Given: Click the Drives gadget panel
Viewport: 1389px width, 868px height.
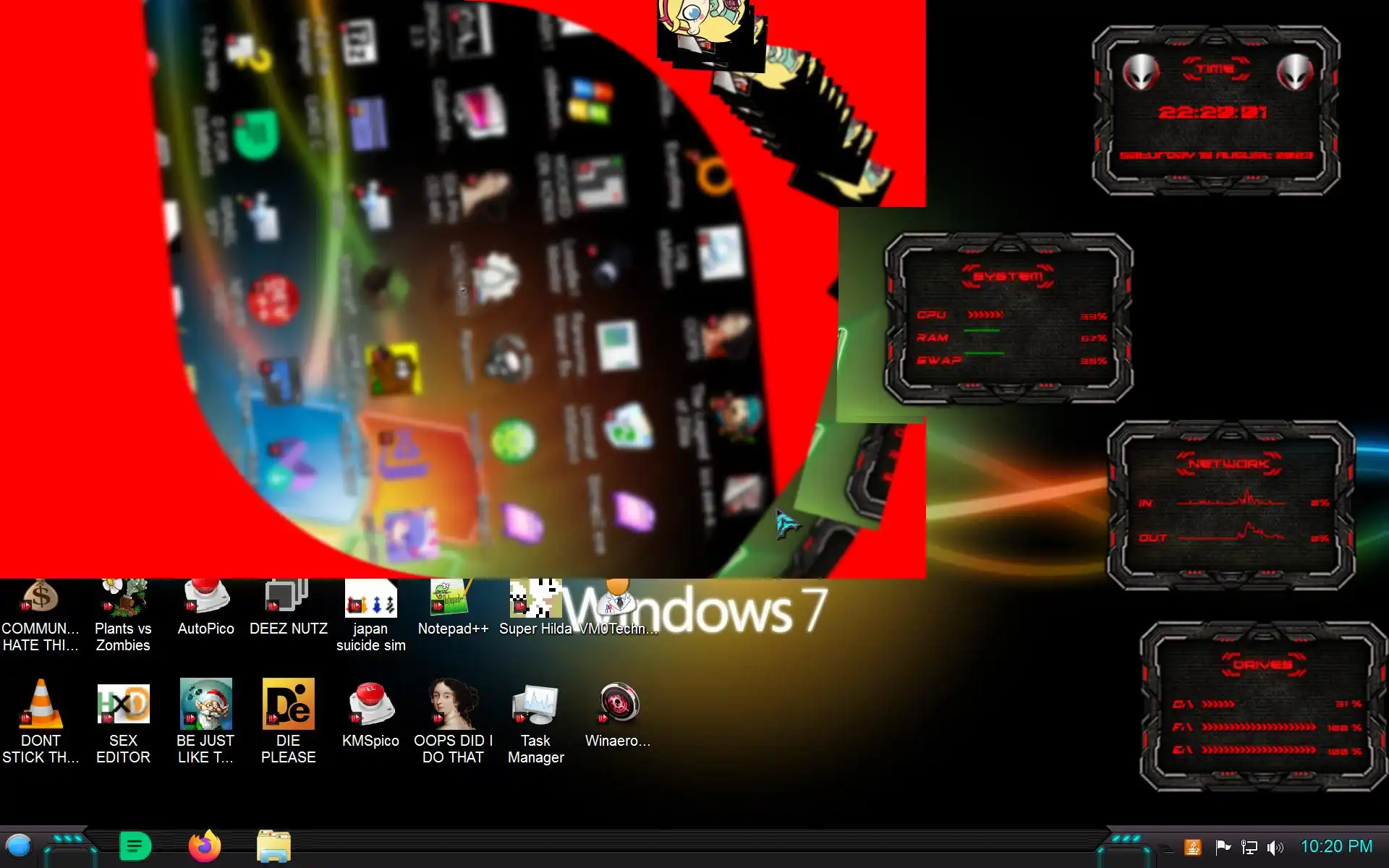Looking at the screenshot, I should [x=1262, y=706].
